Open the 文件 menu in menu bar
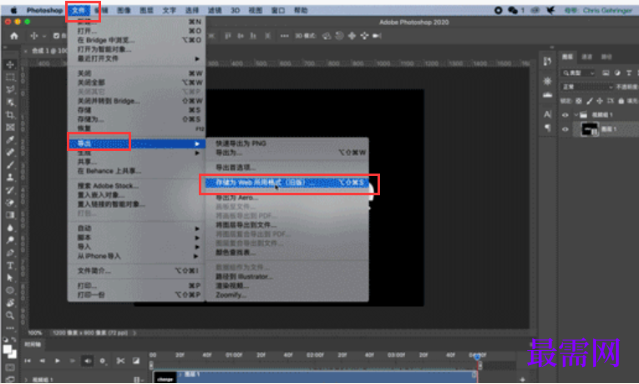This screenshot has height=384, width=639. [78, 10]
